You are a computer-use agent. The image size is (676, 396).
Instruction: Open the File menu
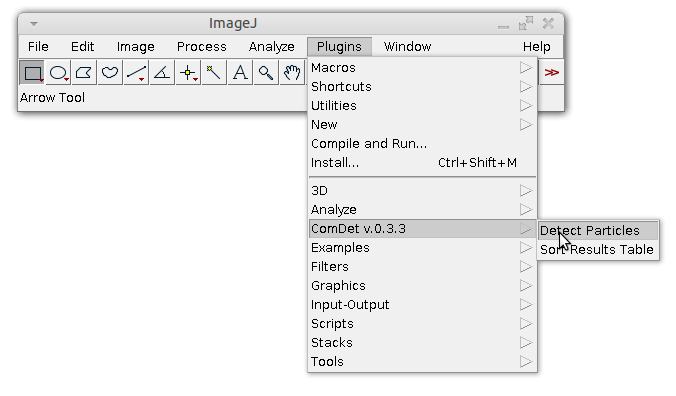[38, 47]
